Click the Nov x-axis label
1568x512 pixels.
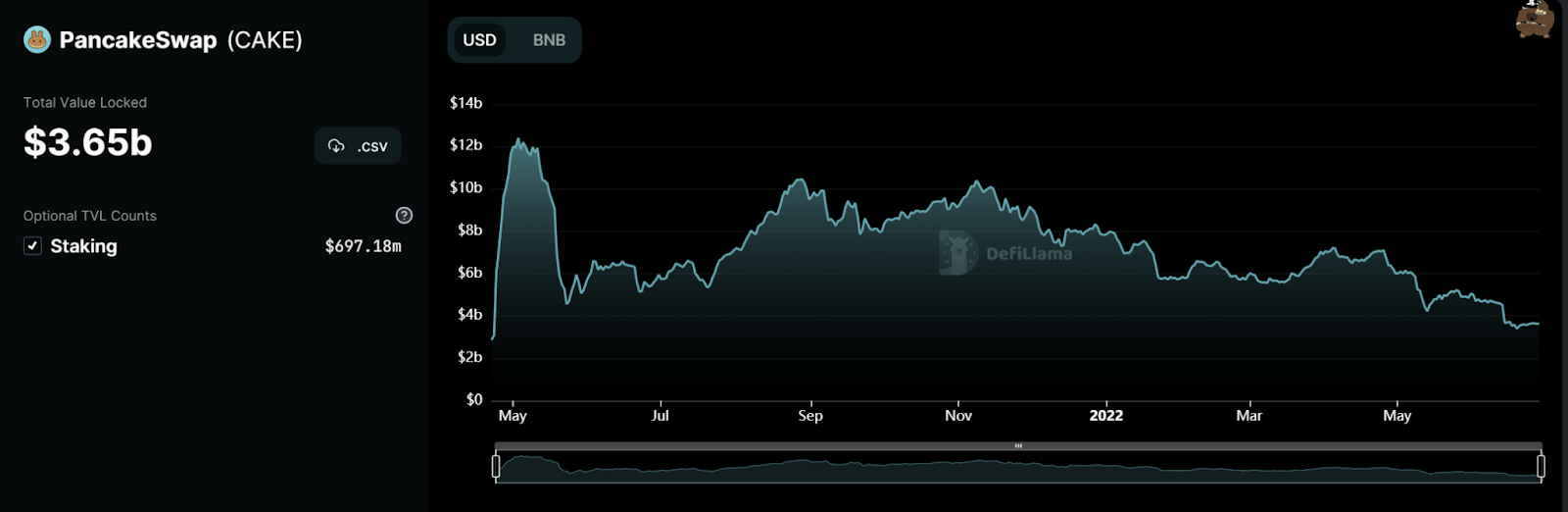point(958,416)
